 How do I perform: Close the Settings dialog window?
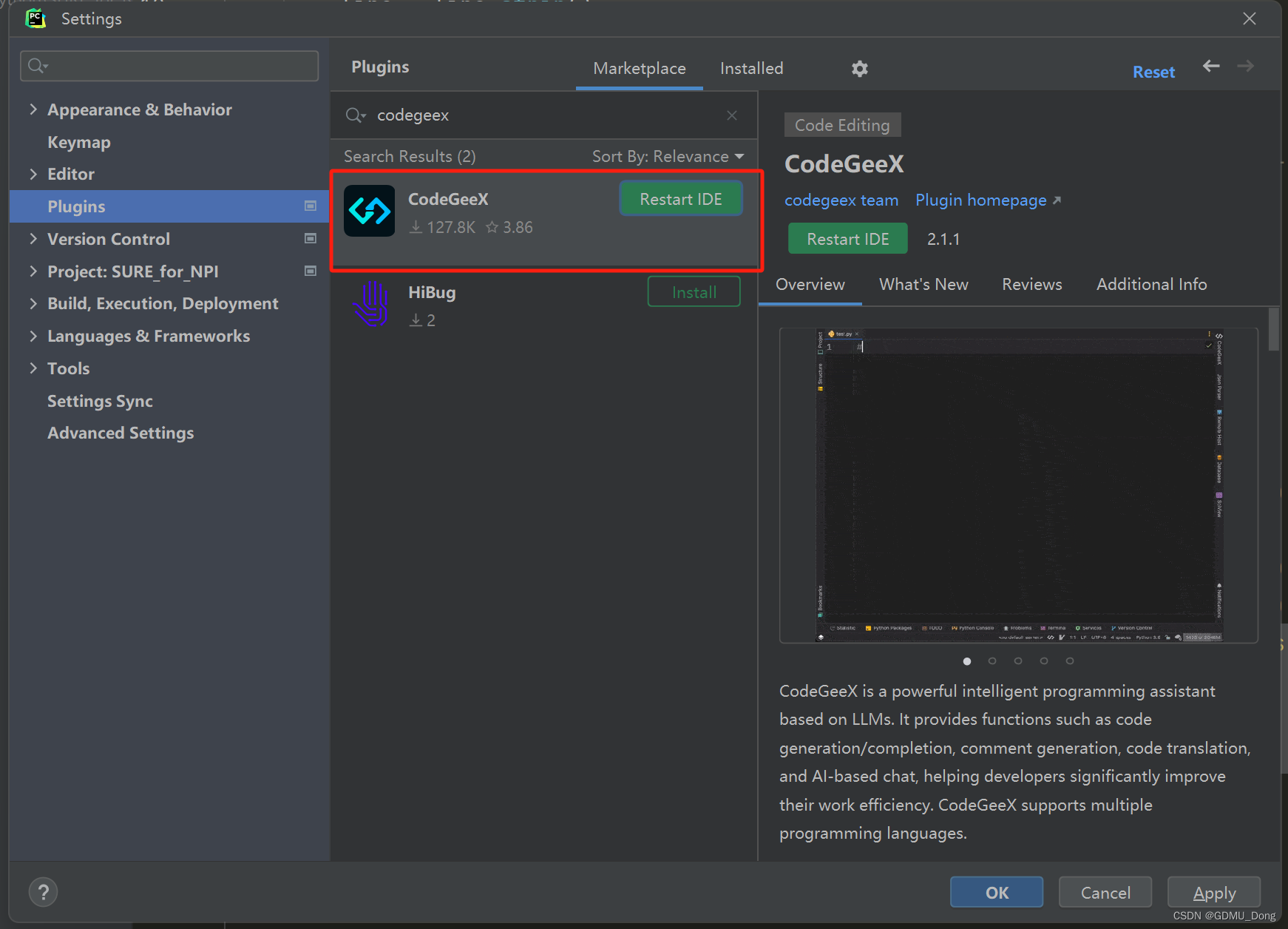(1250, 18)
